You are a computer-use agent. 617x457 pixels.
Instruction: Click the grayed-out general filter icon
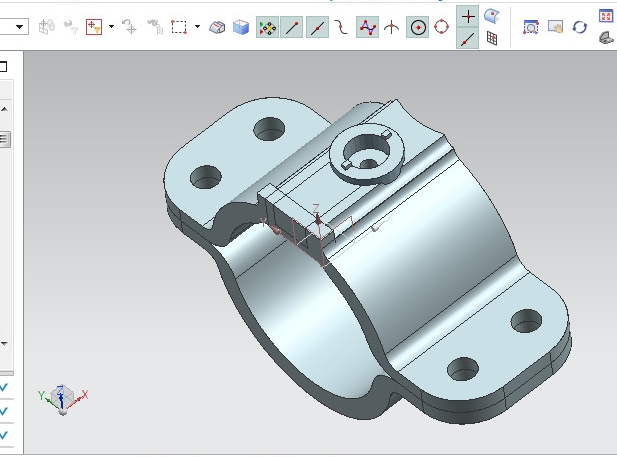pyautogui.click(x=46, y=27)
